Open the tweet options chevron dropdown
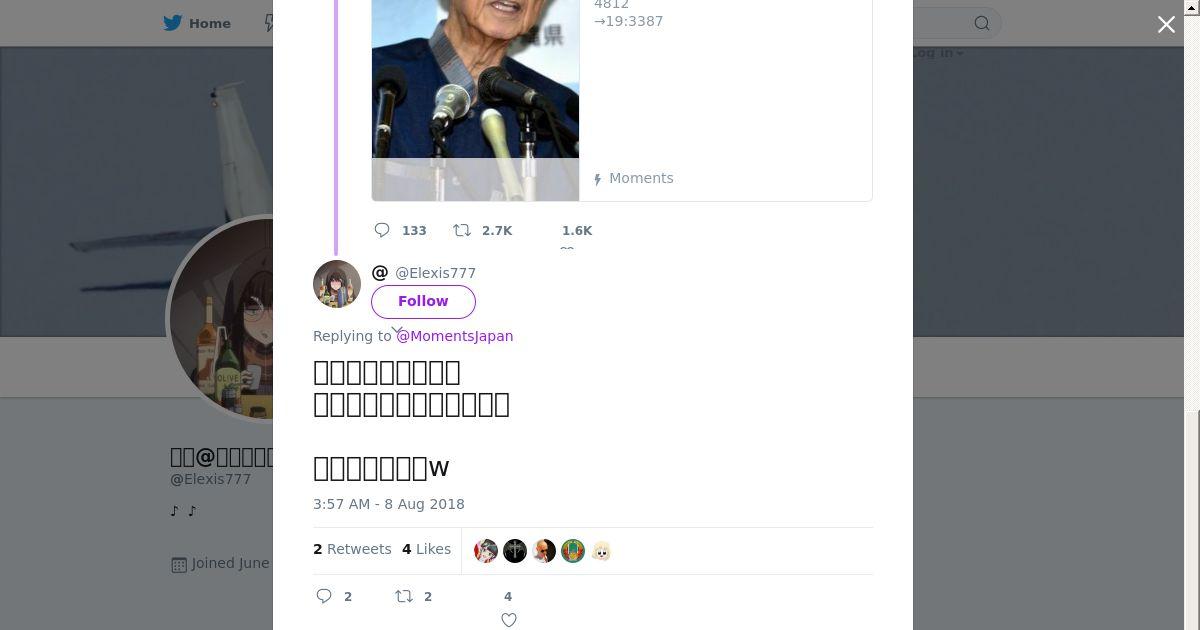The height and width of the screenshot is (630, 1200). [397, 330]
